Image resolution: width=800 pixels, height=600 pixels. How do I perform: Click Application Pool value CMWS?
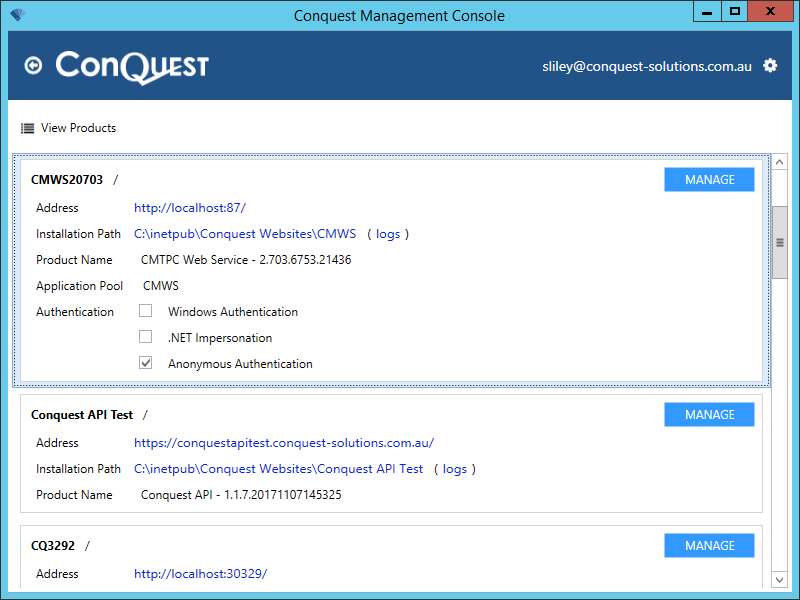click(x=161, y=286)
